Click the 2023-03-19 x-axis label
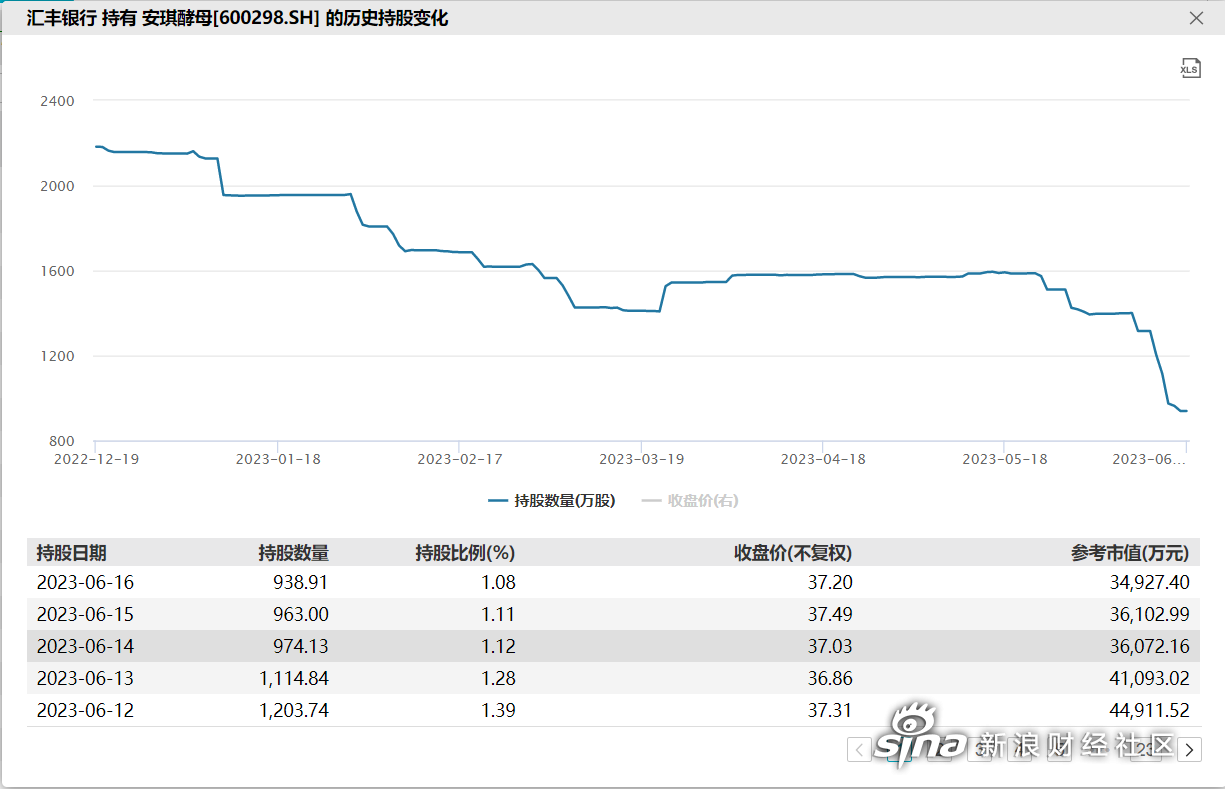1225x789 pixels. click(x=641, y=459)
